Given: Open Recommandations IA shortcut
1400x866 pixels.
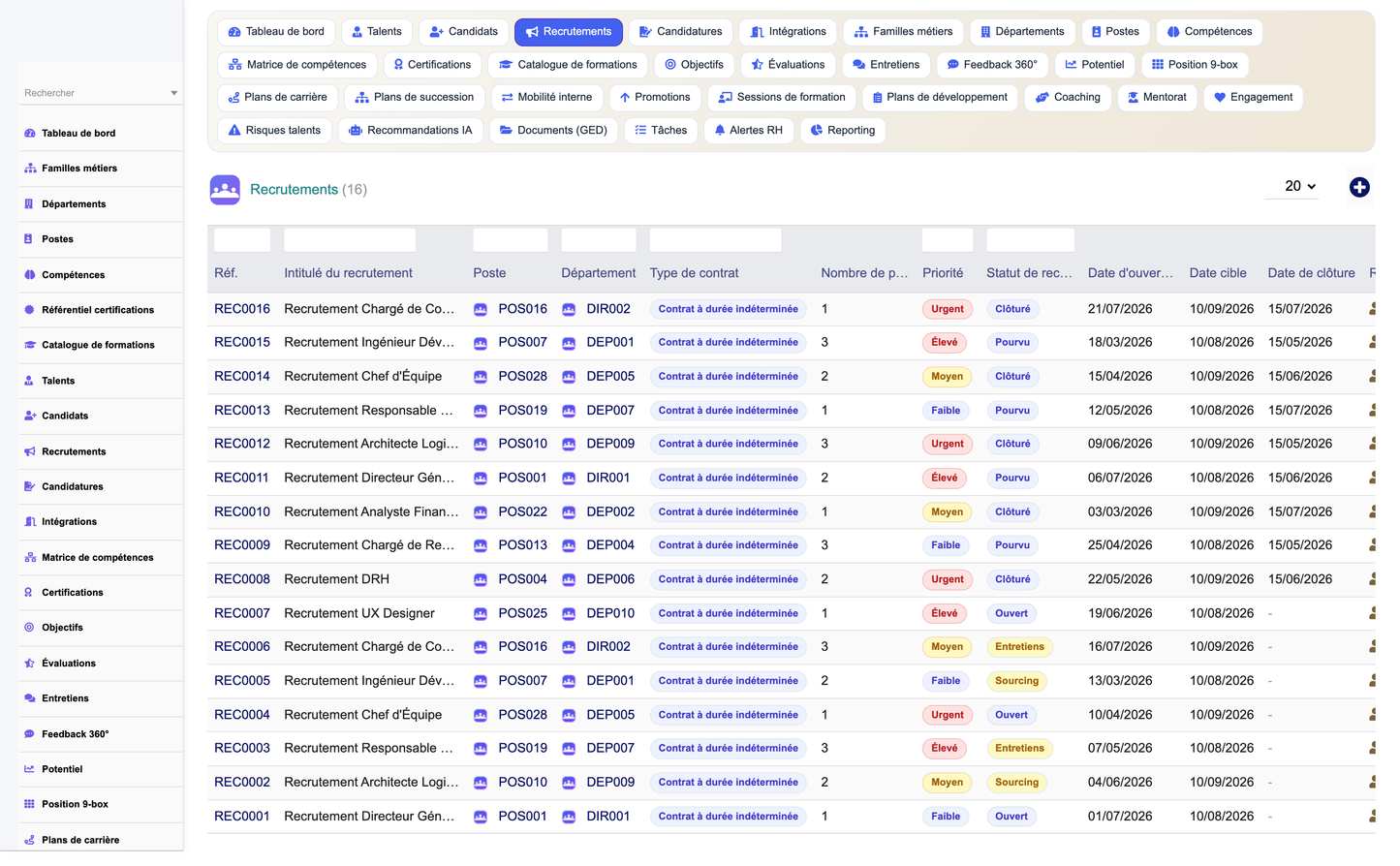Looking at the screenshot, I should click(x=410, y=131).
